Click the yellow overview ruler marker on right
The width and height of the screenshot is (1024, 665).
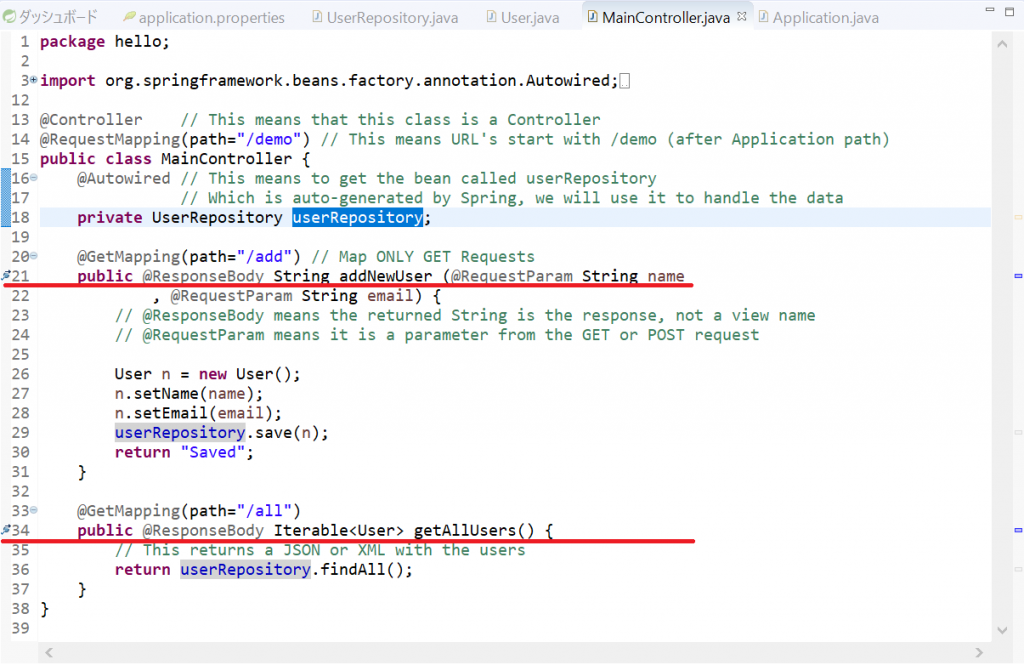click(1018, 217)
